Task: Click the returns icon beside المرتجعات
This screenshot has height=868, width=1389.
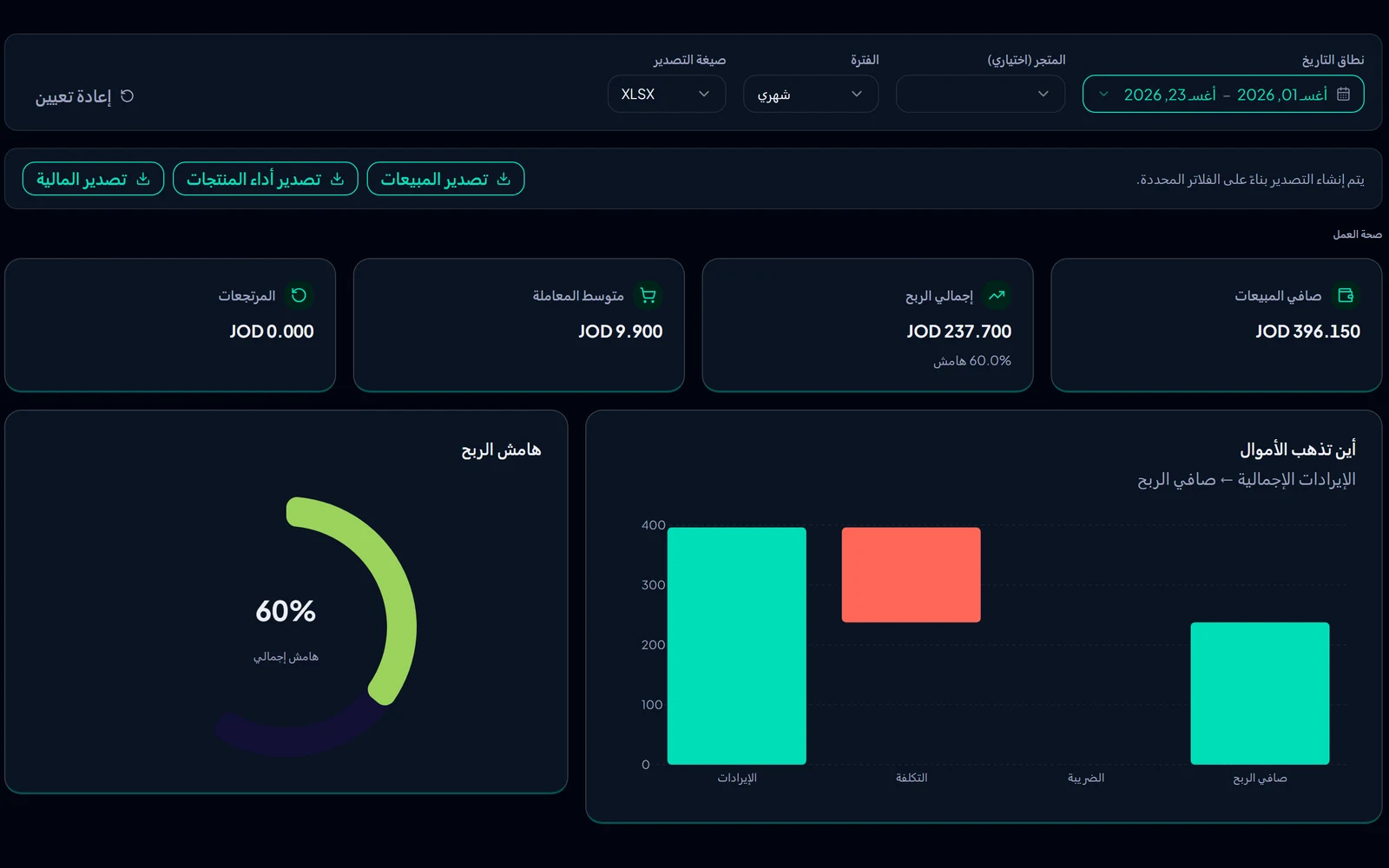Action: (299, 295)
